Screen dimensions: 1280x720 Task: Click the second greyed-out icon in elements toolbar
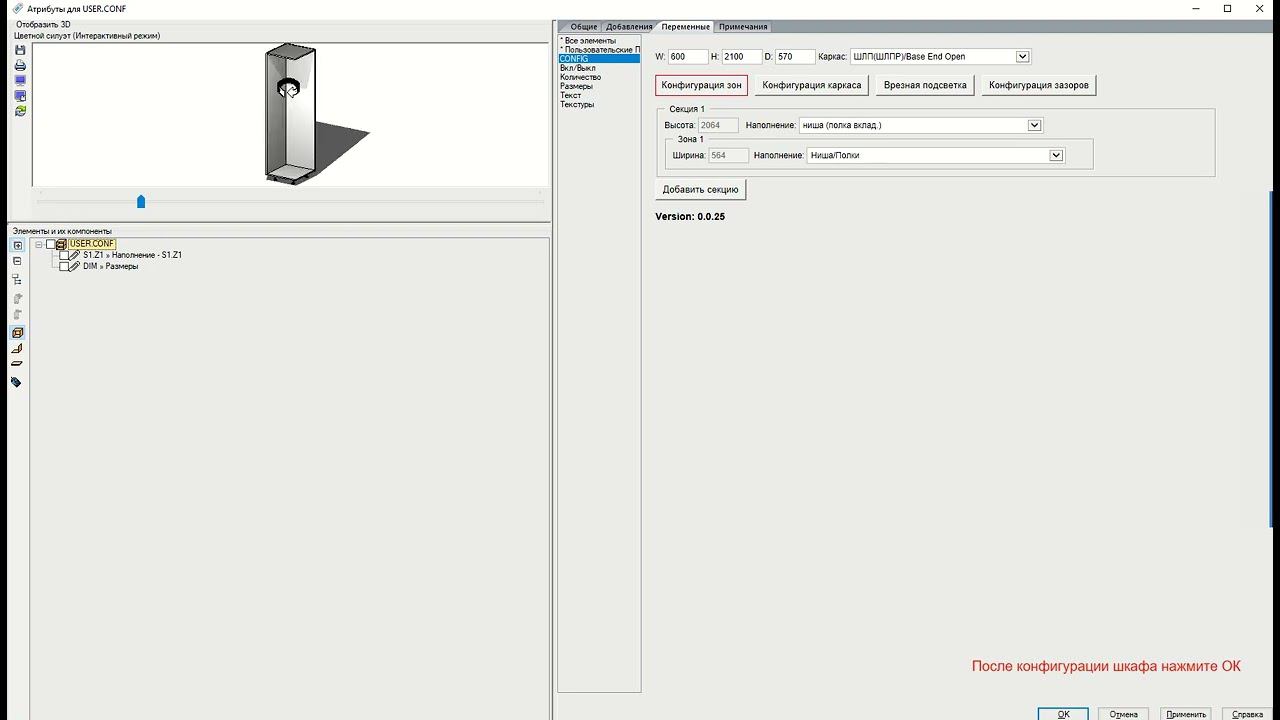pos(17,315)
